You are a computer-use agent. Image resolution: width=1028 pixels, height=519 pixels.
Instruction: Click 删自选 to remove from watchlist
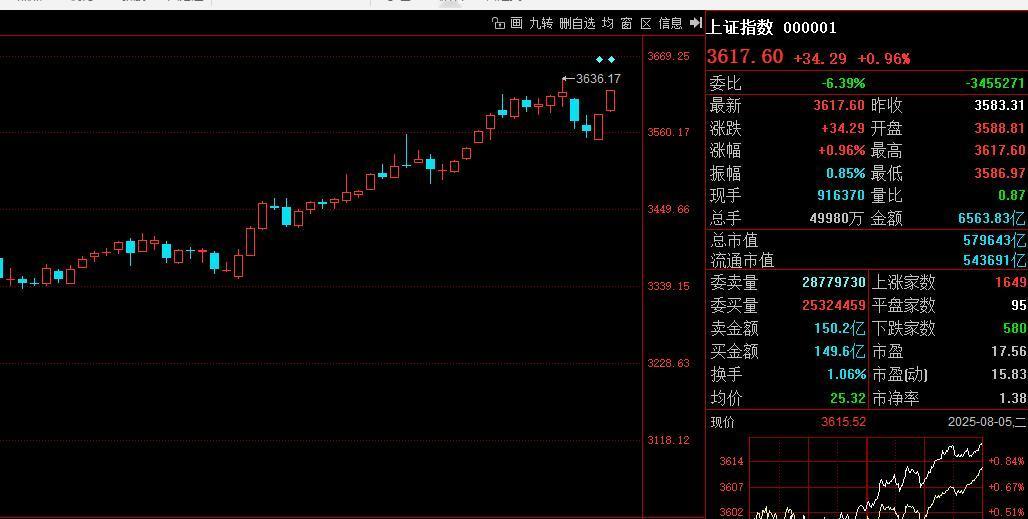tap(578, 24)
